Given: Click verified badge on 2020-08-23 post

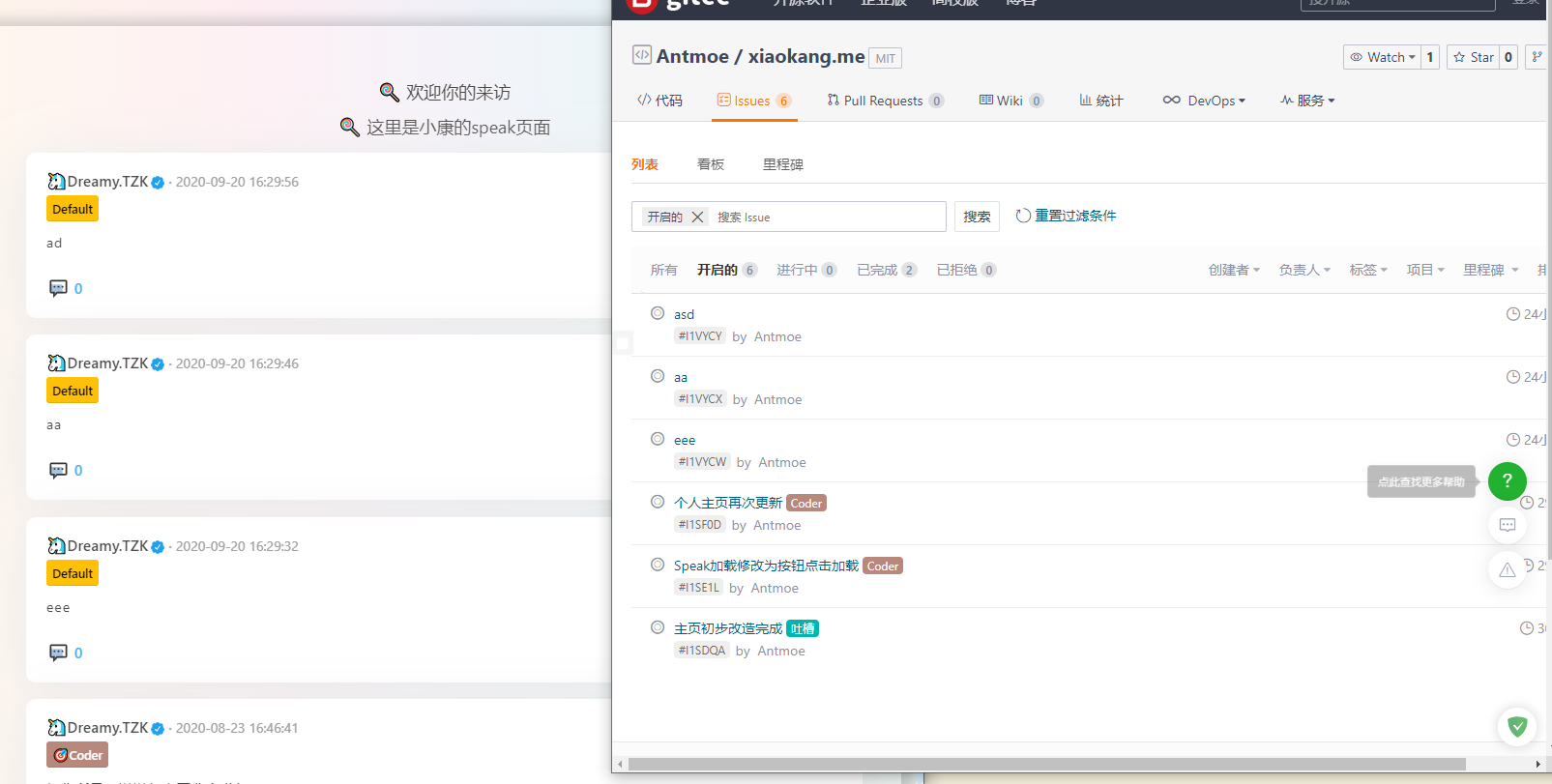Looking at the screenshot, I should [x=158, y=729].
